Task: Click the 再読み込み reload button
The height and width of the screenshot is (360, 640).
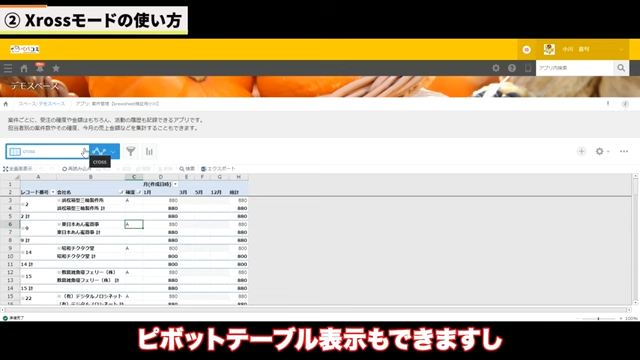Action: [x=77, y=169]
